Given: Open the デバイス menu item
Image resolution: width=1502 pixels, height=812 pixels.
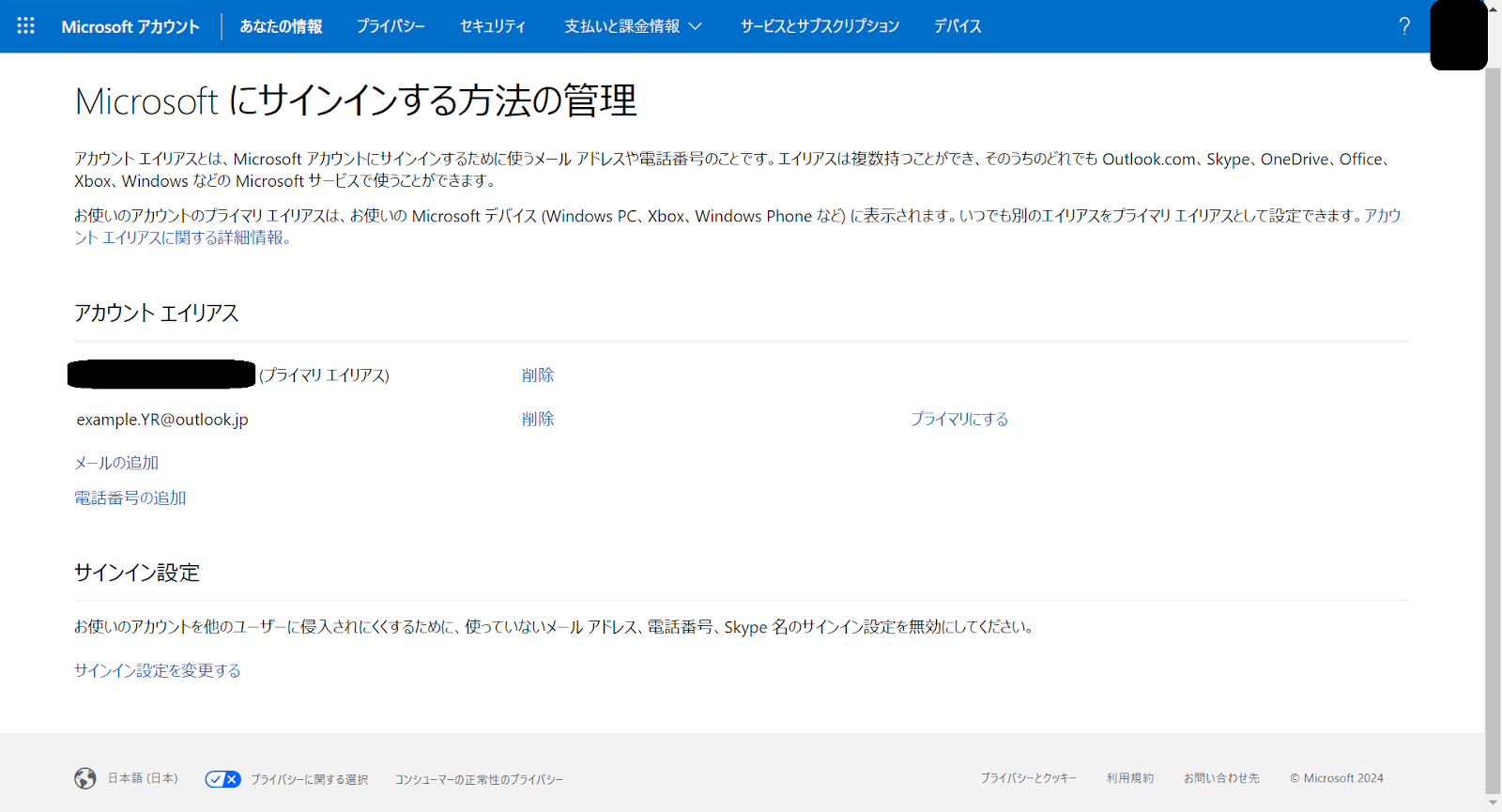Looking at the screenshot, I should (958, 26).
